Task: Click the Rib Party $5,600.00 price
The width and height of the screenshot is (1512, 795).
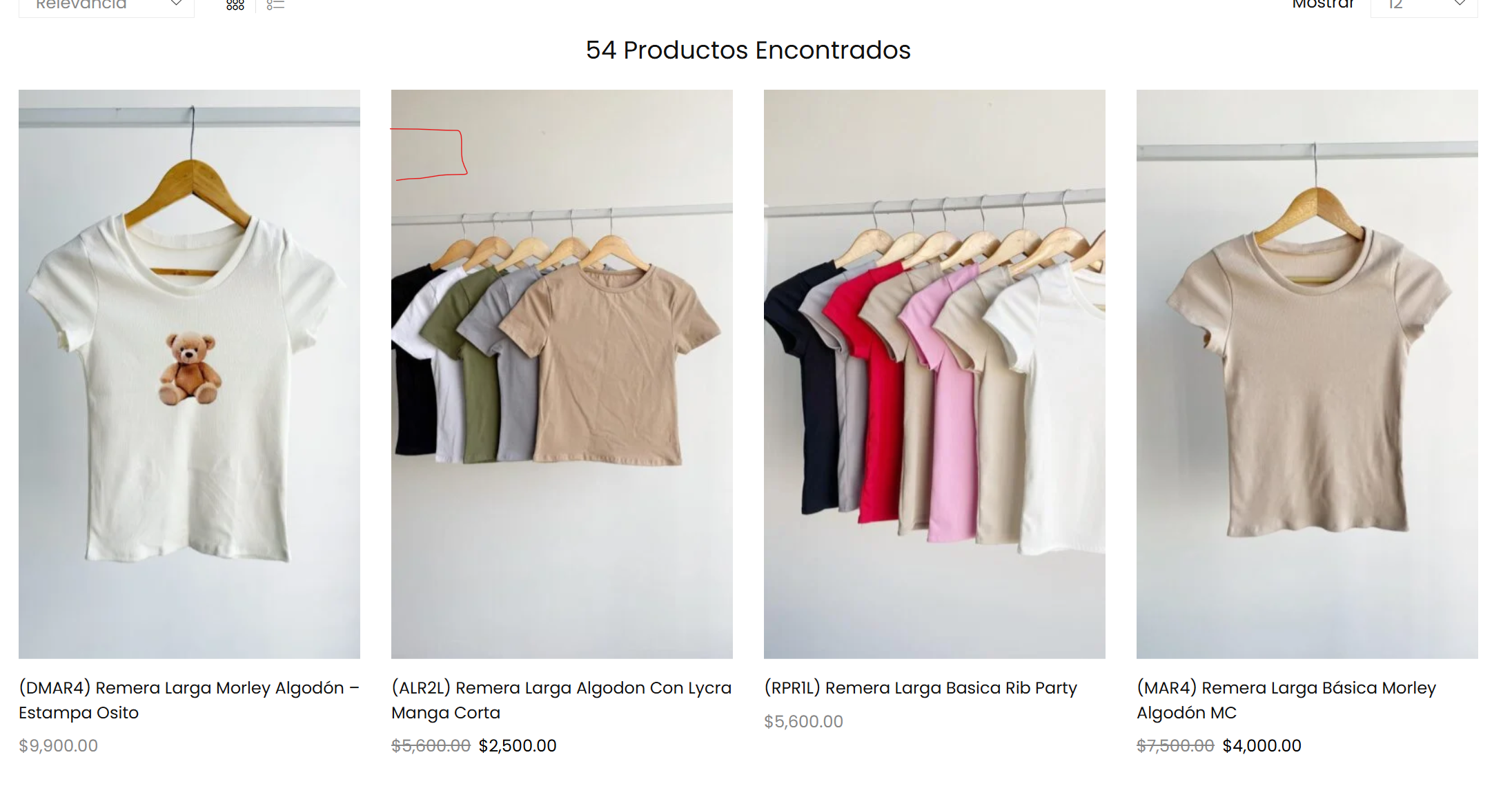Action: pos(803,721)
